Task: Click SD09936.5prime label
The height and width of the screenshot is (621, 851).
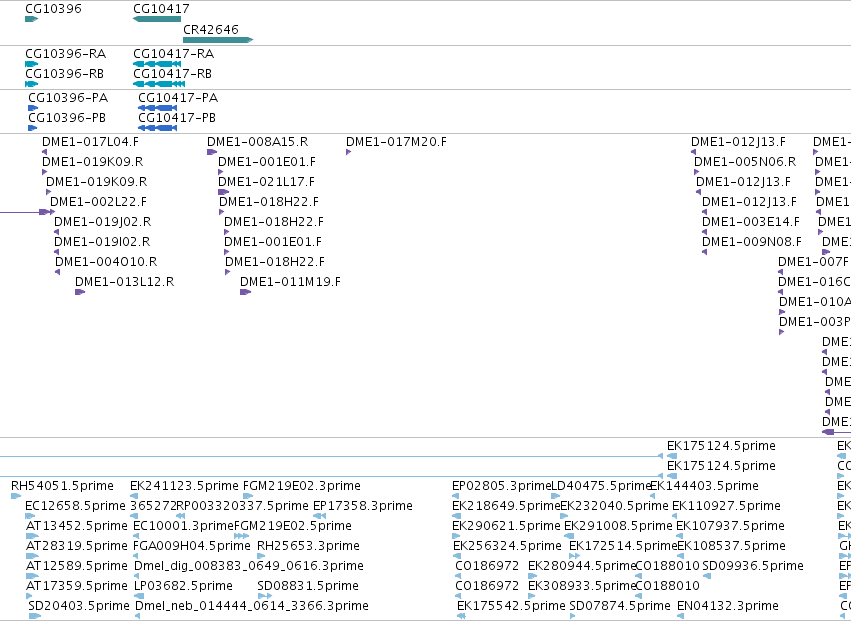Action: (x=753, y=566)
